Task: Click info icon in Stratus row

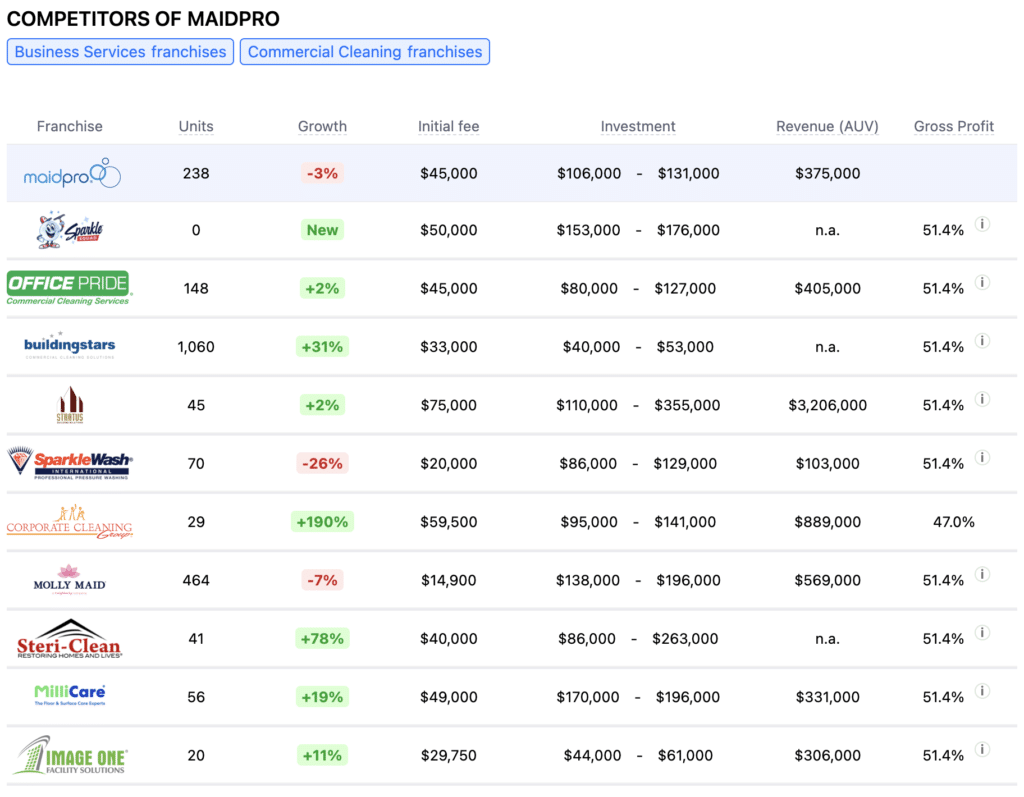Action: pos(982,399)
